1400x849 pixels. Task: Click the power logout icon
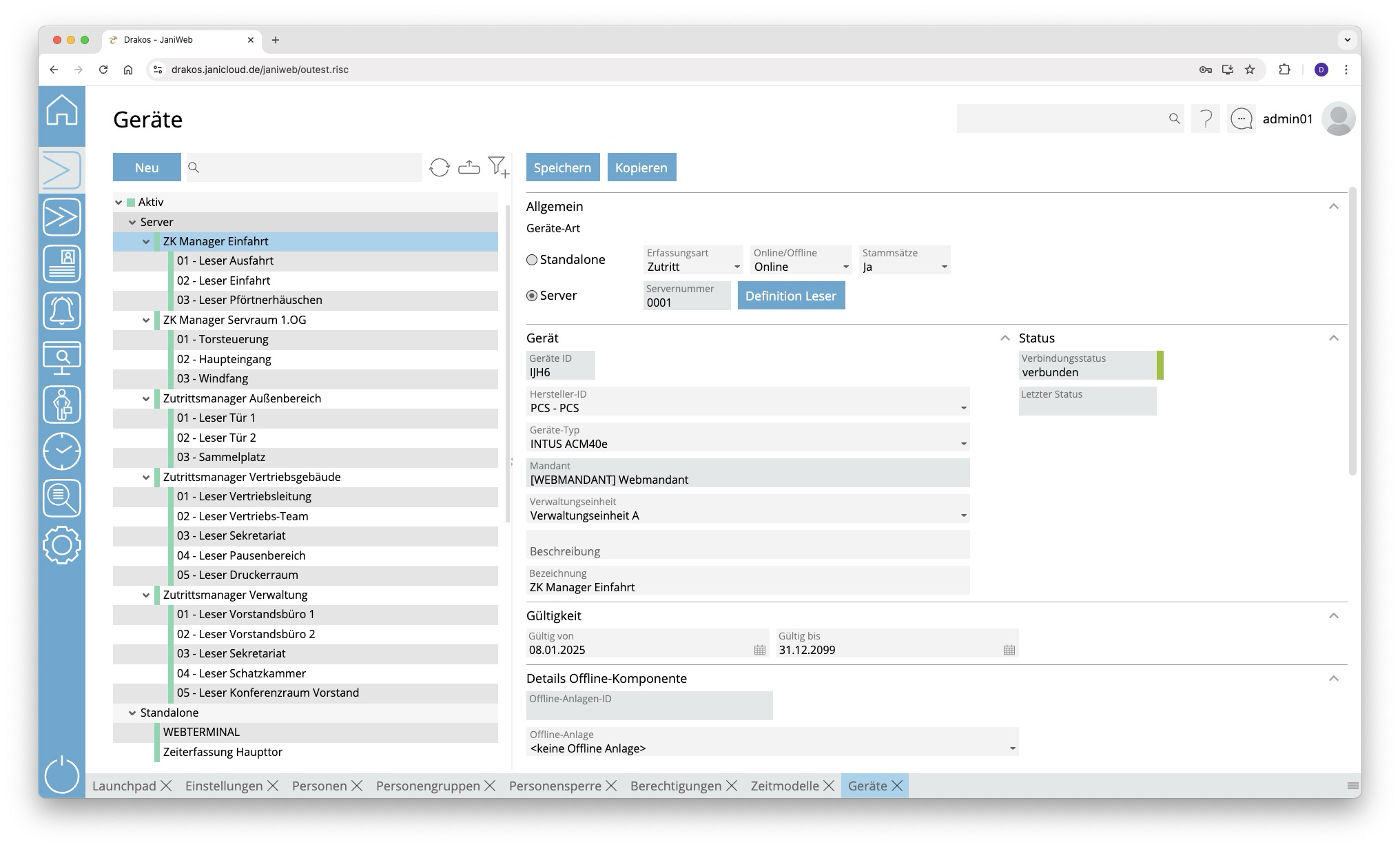62,775
